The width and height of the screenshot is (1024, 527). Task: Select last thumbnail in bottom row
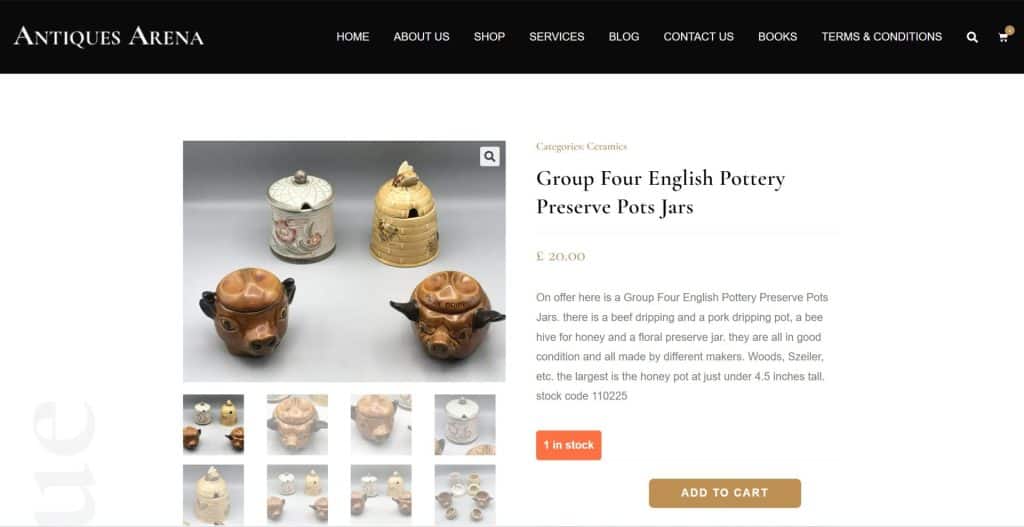click(465, 495)
